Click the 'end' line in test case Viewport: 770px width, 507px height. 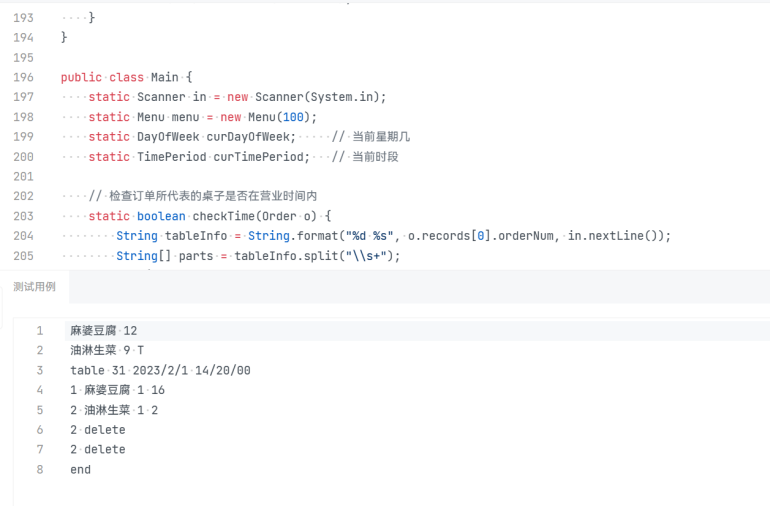[x=80, y=469]
